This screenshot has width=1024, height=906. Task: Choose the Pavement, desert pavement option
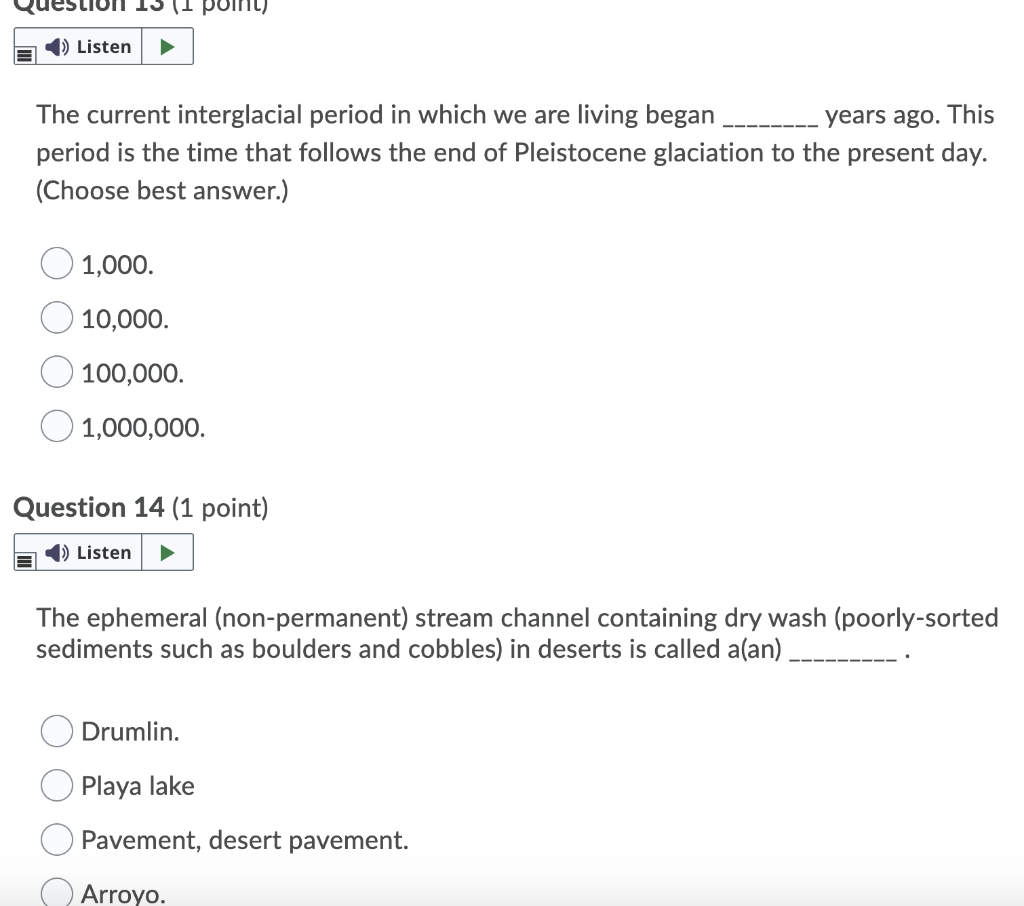coord(56,839)
